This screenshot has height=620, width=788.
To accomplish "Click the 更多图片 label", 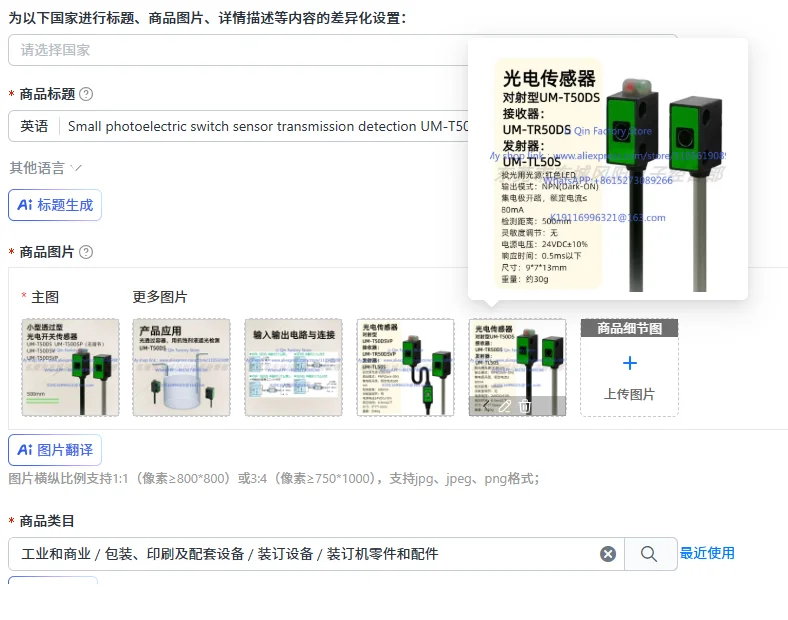I will point(160,297).
